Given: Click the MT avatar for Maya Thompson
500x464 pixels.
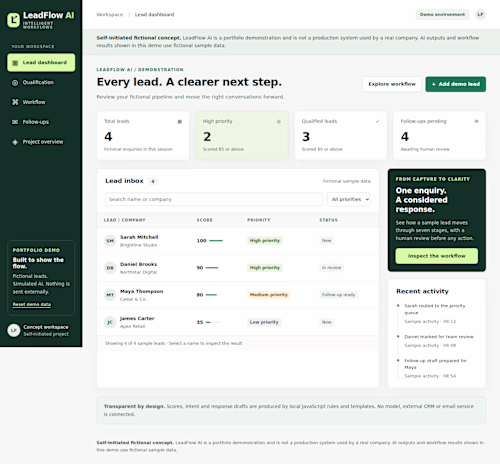Looking at the screenshot, I should 110,295.
